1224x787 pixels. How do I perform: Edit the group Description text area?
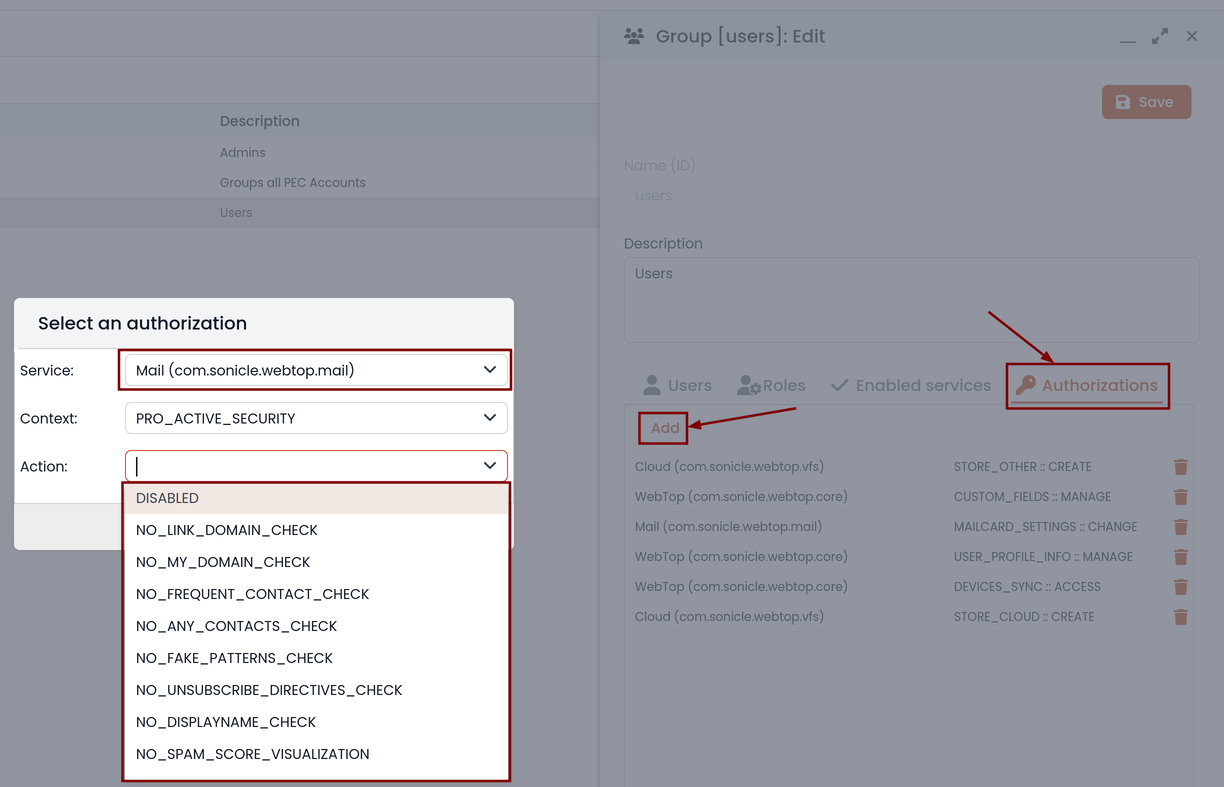point(911,300)
